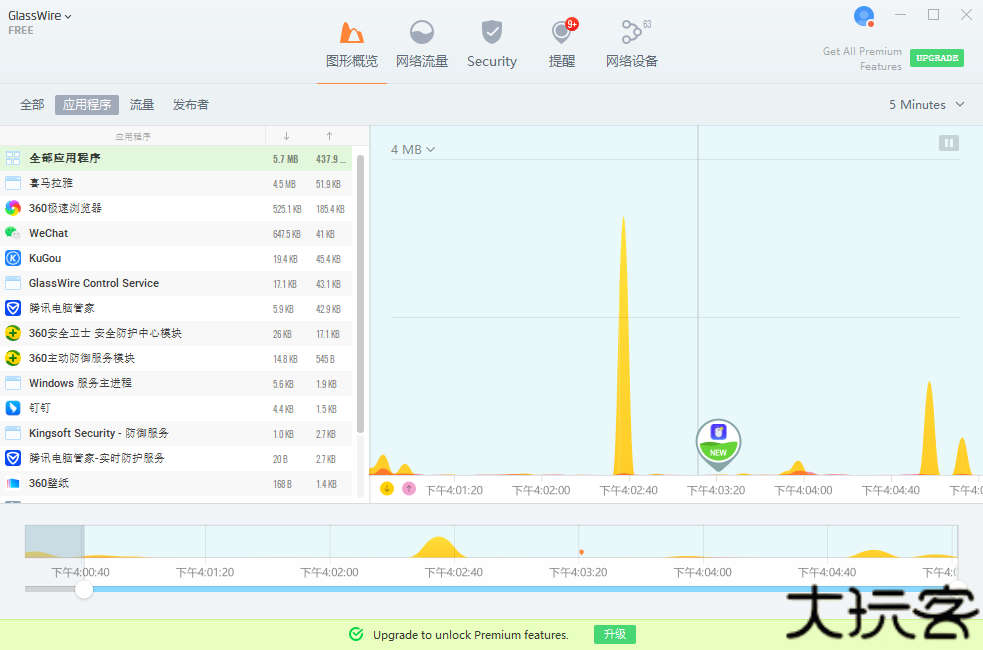Image resolution: width=983 pixels, height=650 pixels.
Task: Click the Get All Premium Features text
Action: 863,59
